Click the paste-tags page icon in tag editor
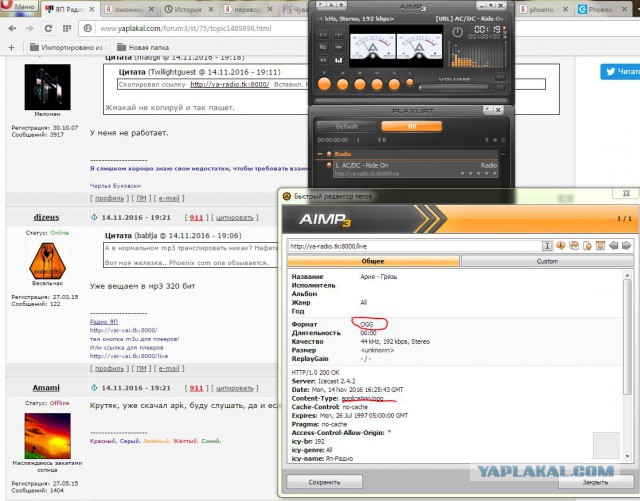Image resolution: width=640 pixels, height=501 pixels. click(x=587, y=245)
